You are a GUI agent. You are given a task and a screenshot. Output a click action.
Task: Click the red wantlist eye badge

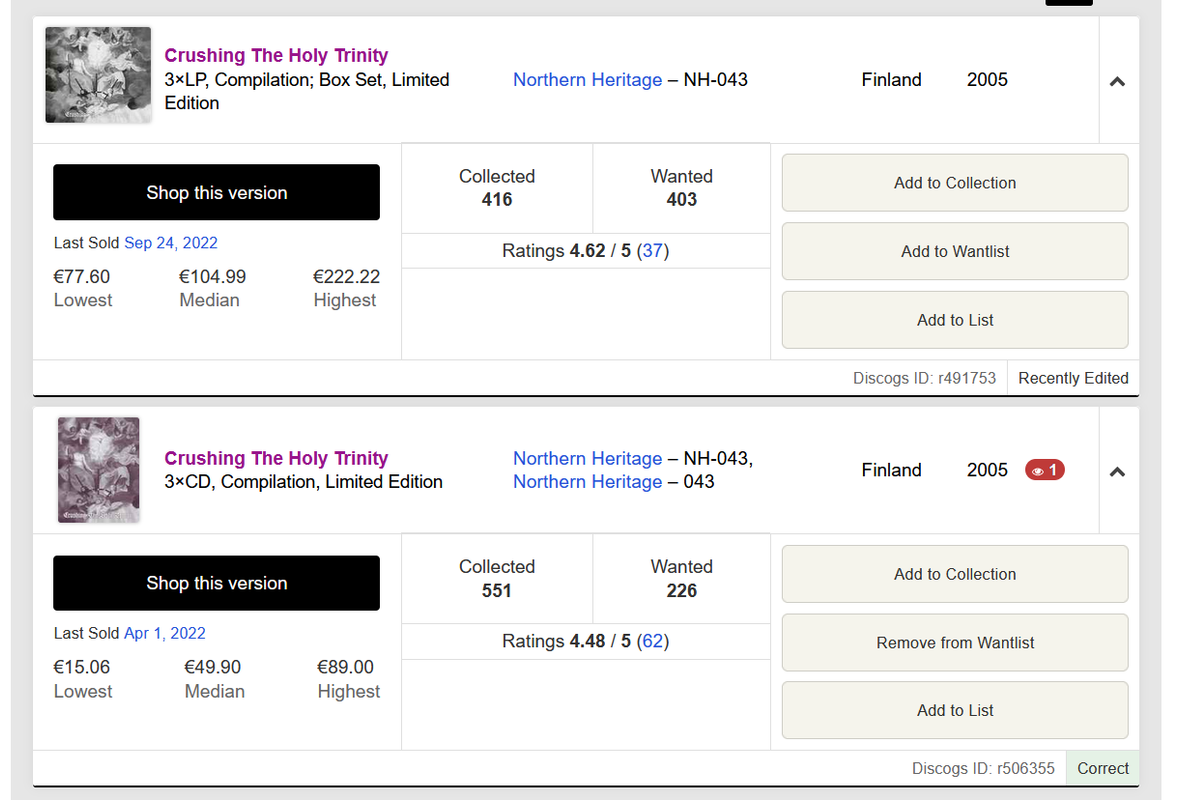[x=1044, y=470]
